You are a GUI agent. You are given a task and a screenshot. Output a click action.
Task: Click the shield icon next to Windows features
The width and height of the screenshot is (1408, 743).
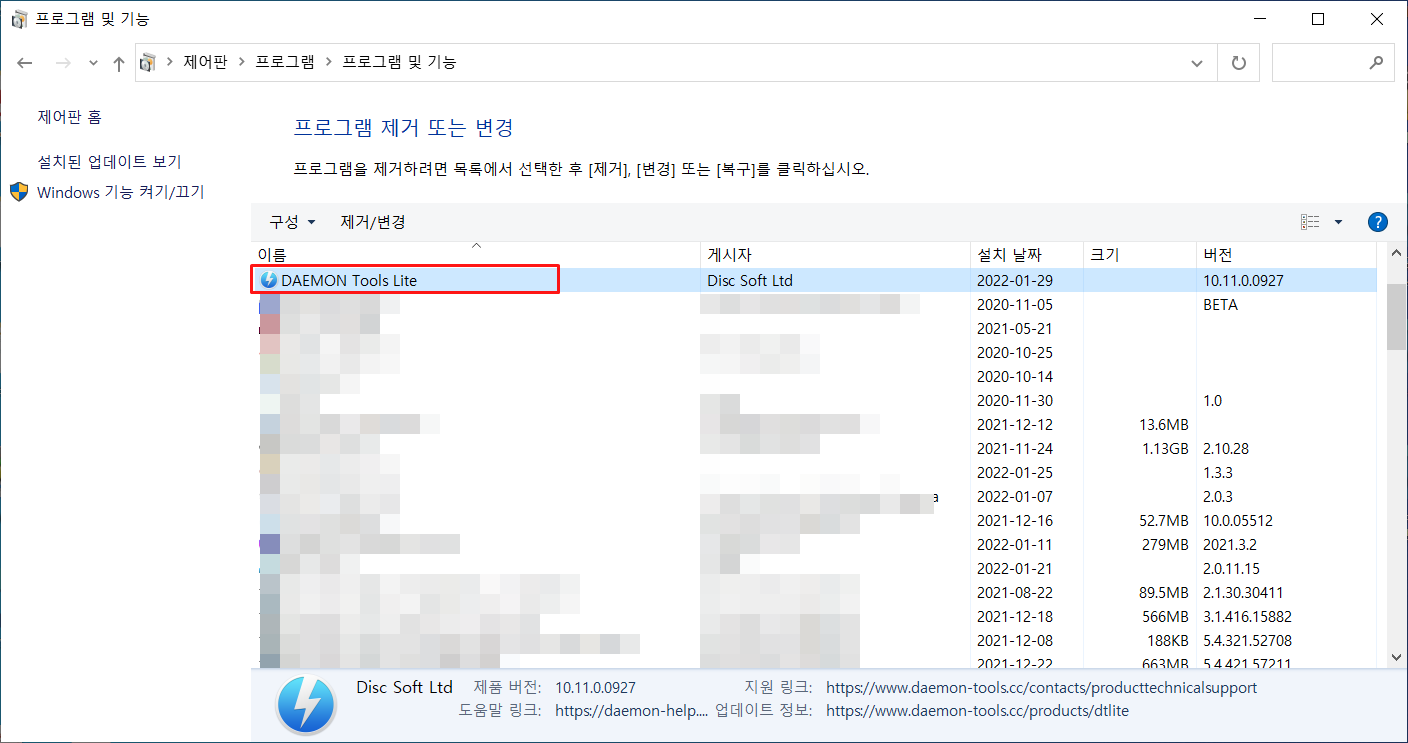click(19, 192)
